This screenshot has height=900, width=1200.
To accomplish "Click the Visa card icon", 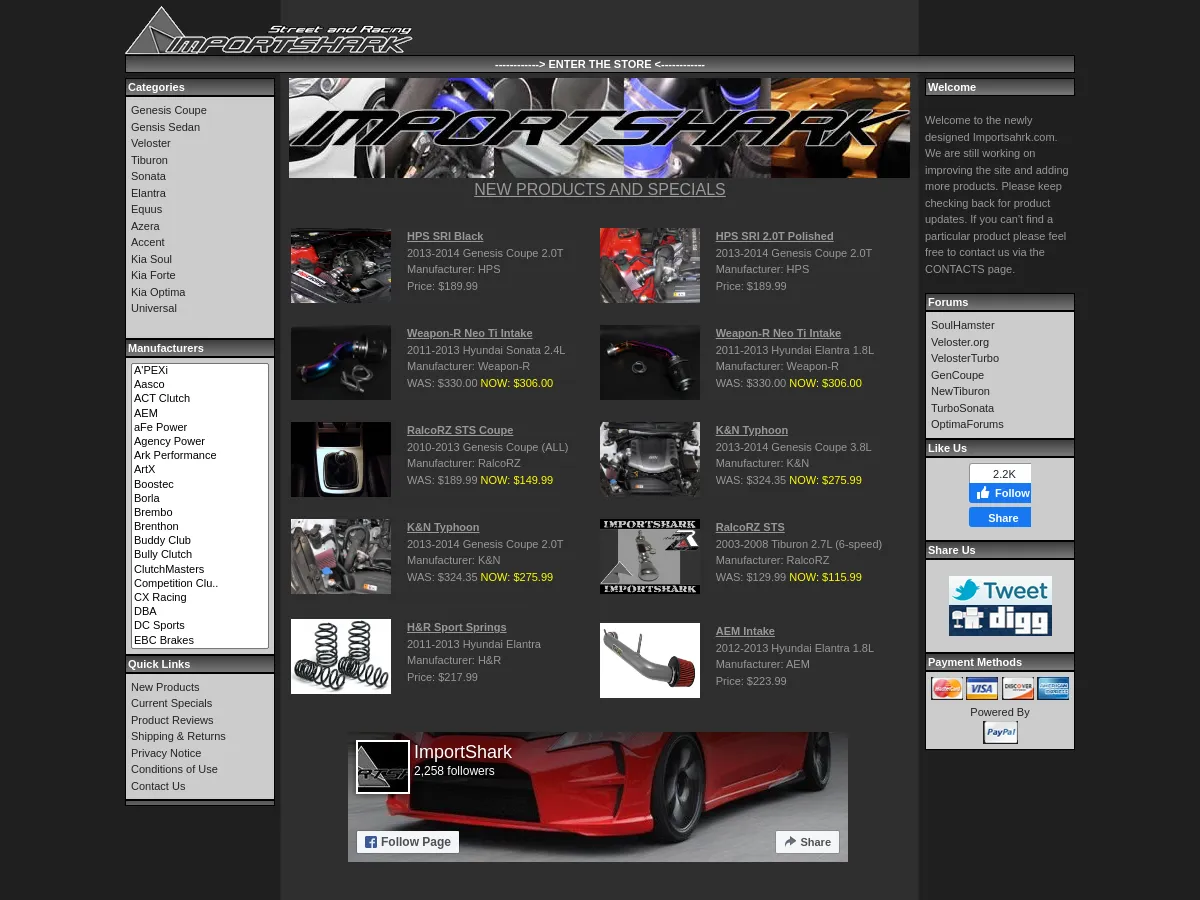I will [982, 688].
